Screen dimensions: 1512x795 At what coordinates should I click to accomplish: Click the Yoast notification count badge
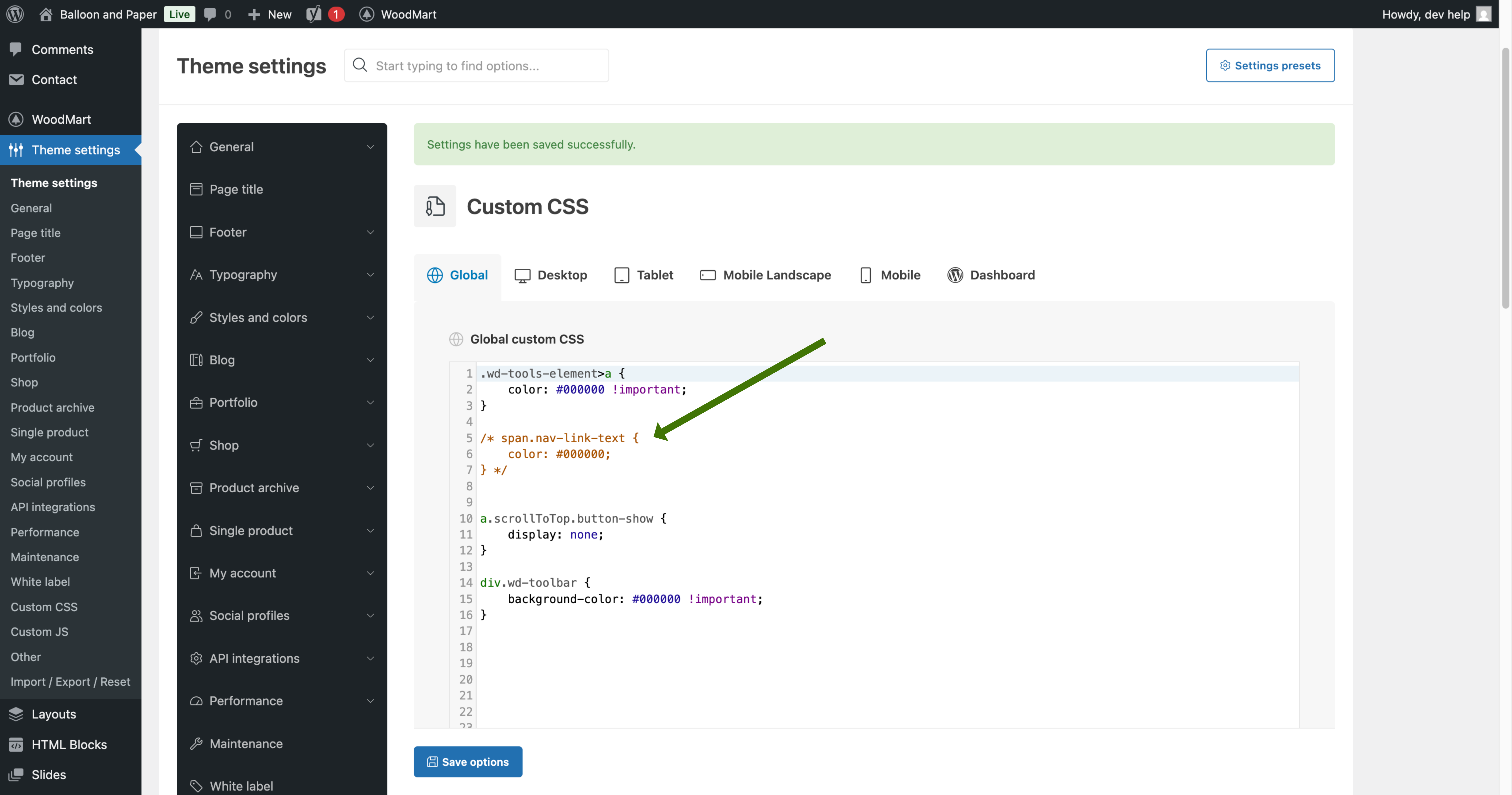tap(336, 14)
